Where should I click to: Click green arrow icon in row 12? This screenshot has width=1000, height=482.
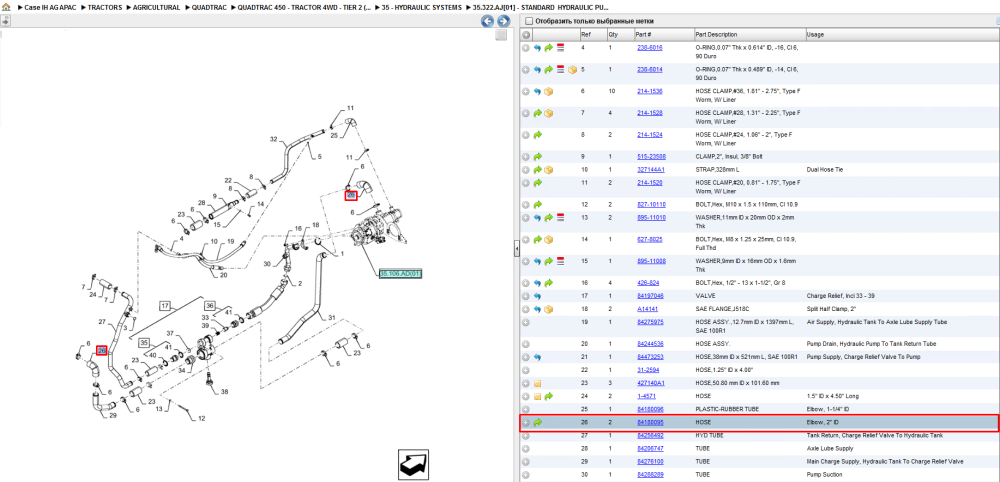[538, 205]
